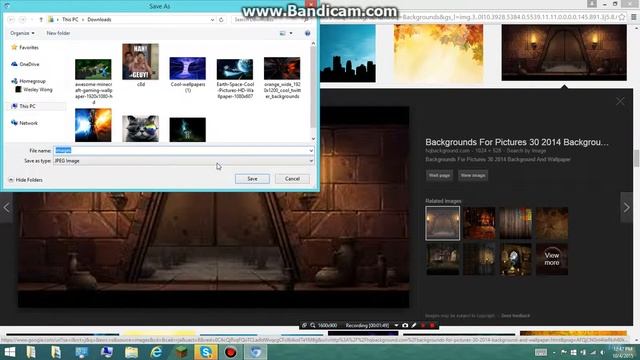Open the Save as type dropdown
The width and height of the screenshot is (640, 360).
click(x=184, y=161)
